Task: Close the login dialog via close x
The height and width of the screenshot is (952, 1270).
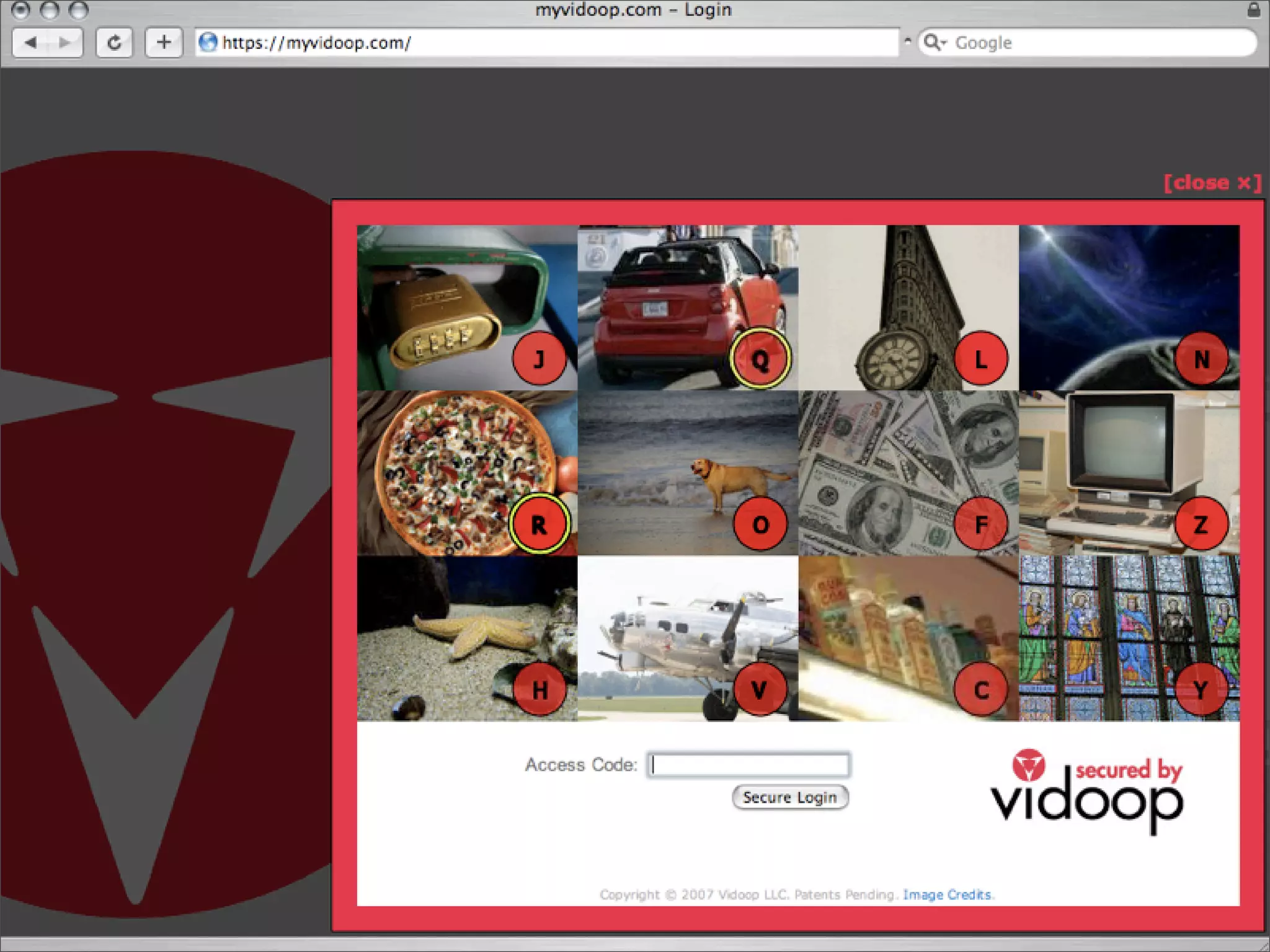Action: click(x=1212, y=183)
